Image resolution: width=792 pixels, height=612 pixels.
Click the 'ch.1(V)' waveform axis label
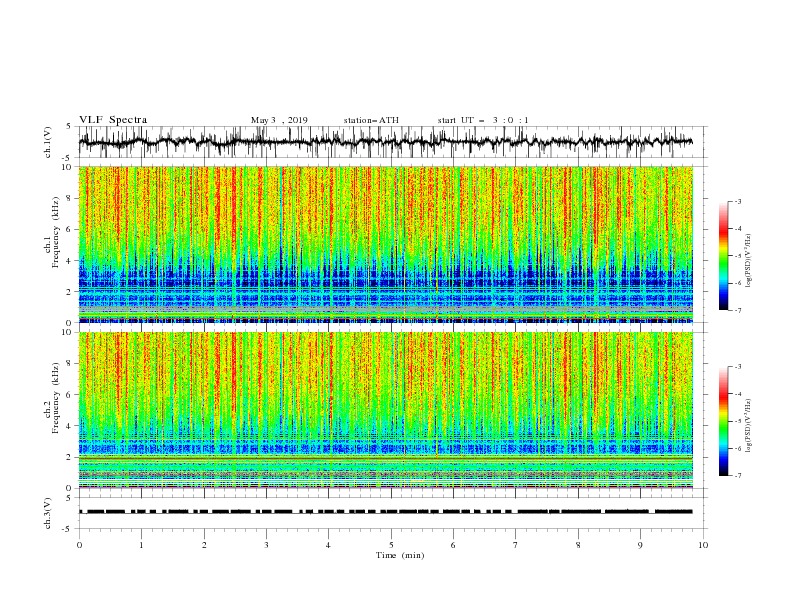(x=48, y=142)
